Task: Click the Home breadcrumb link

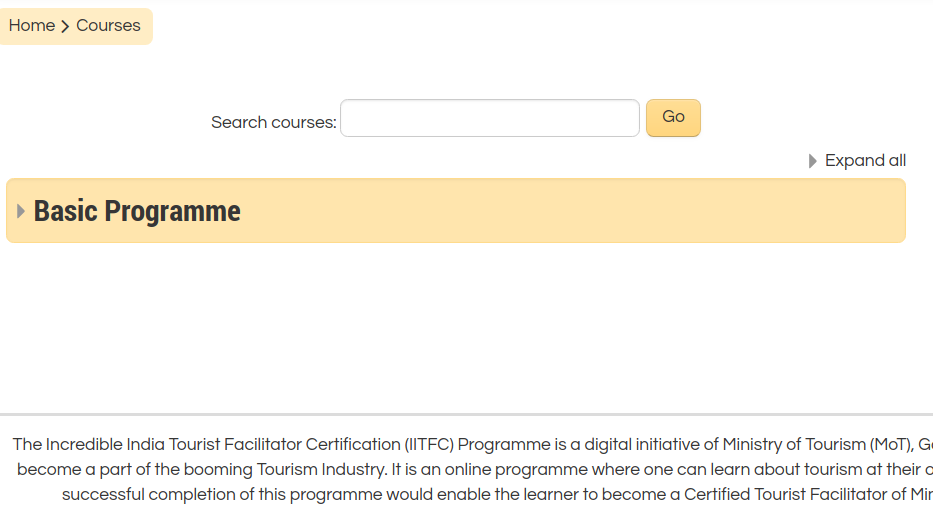Action: (x=31, y=26)
